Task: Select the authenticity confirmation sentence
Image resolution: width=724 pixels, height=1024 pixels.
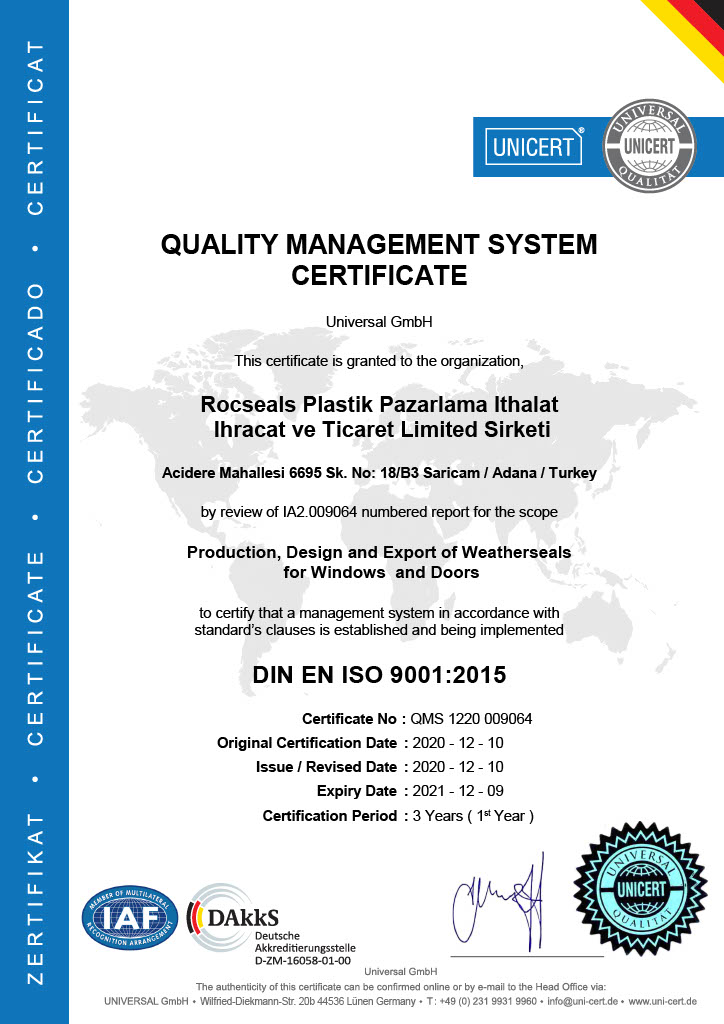Action: point(401,987)
